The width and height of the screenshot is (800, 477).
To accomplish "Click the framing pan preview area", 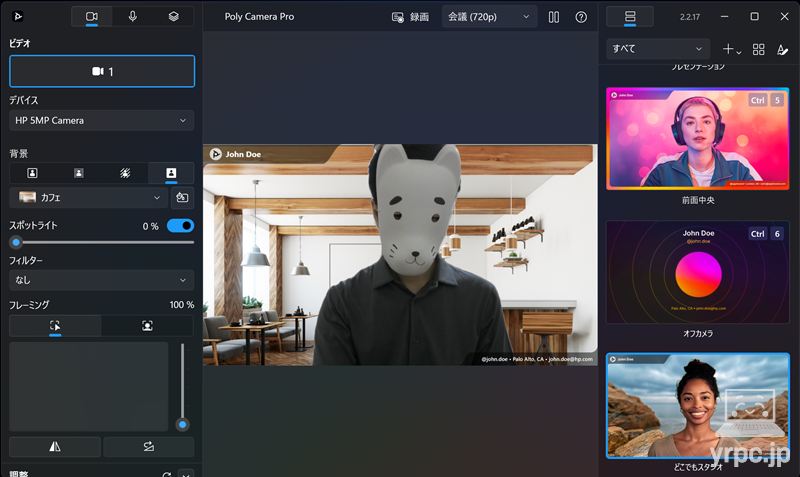I will (89, 387).
